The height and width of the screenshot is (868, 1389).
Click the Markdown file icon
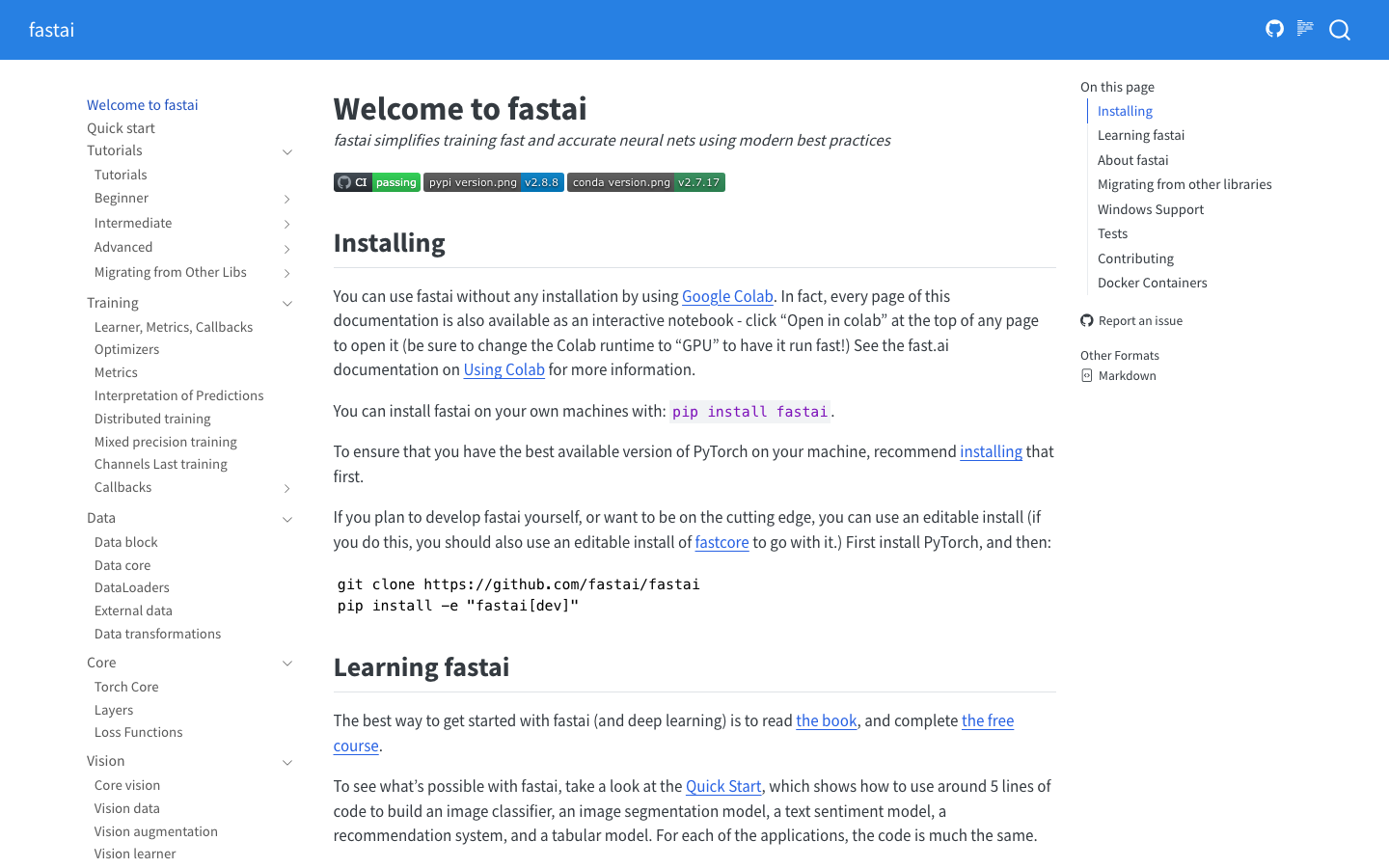coord(1087,375)
